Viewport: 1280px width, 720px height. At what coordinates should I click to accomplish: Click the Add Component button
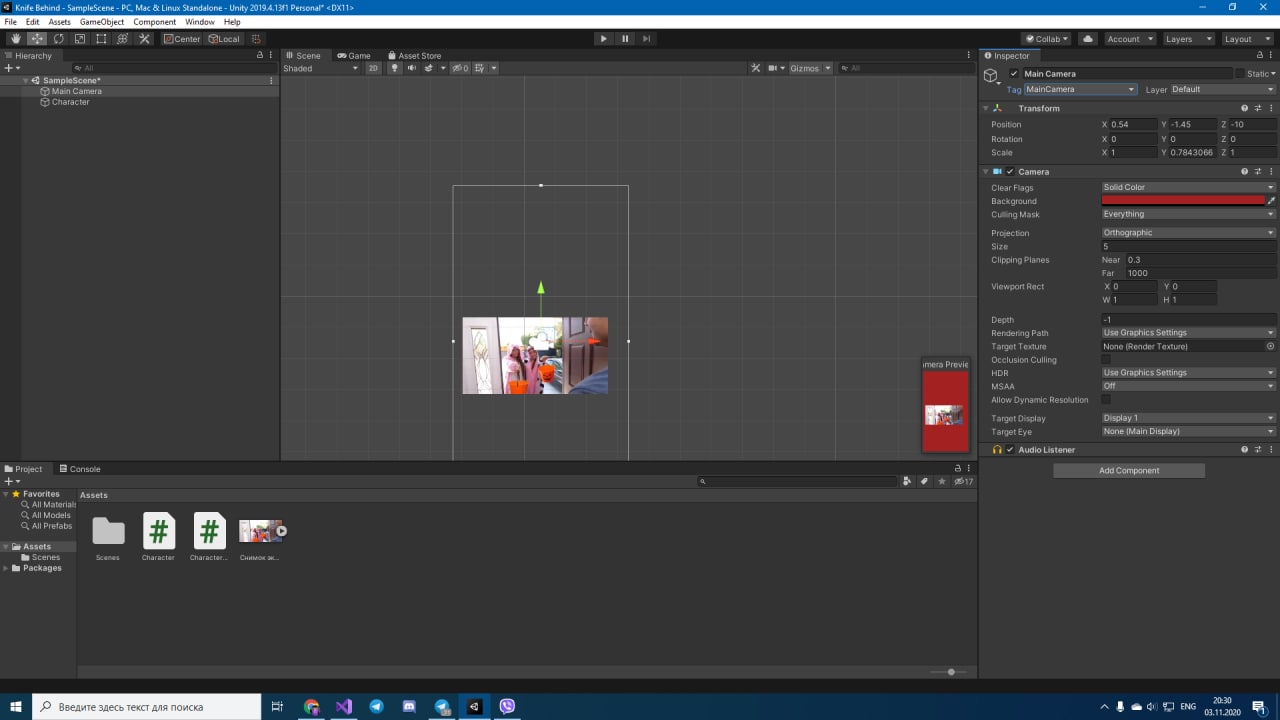(1128, 470)
